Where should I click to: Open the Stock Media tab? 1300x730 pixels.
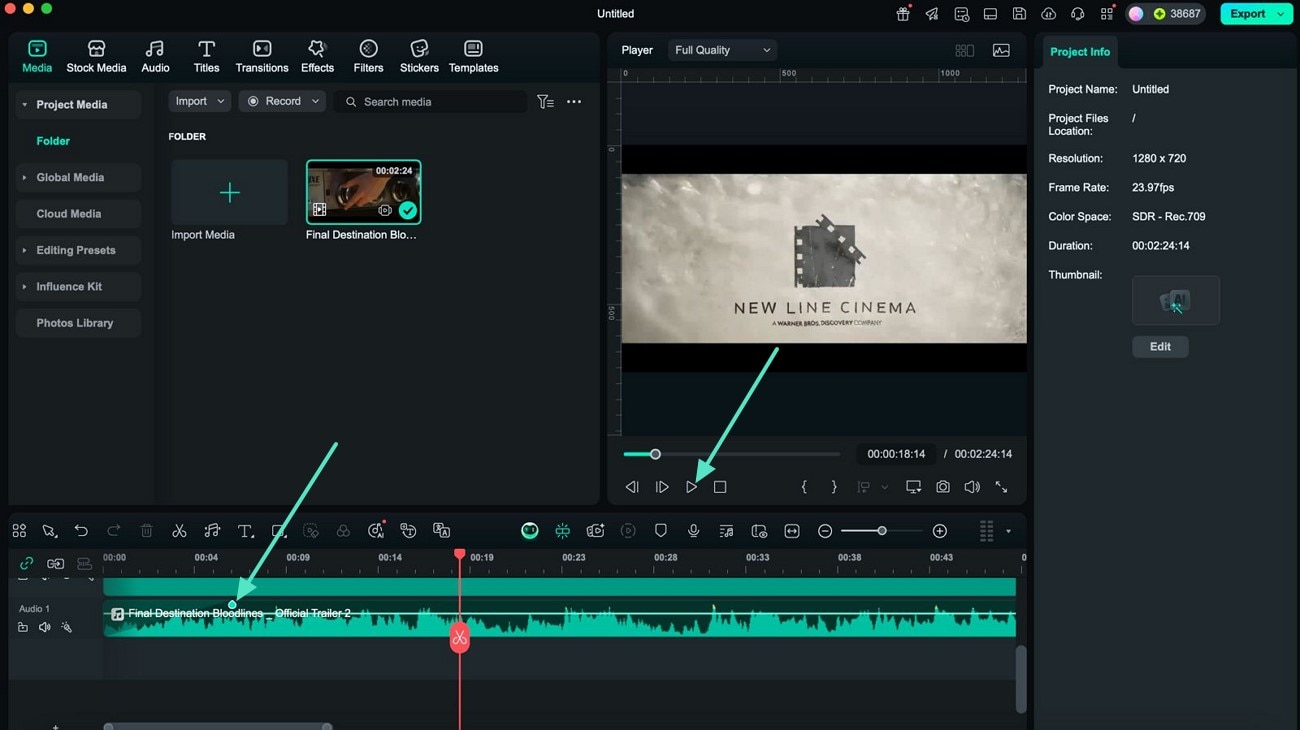click(96, 57)
